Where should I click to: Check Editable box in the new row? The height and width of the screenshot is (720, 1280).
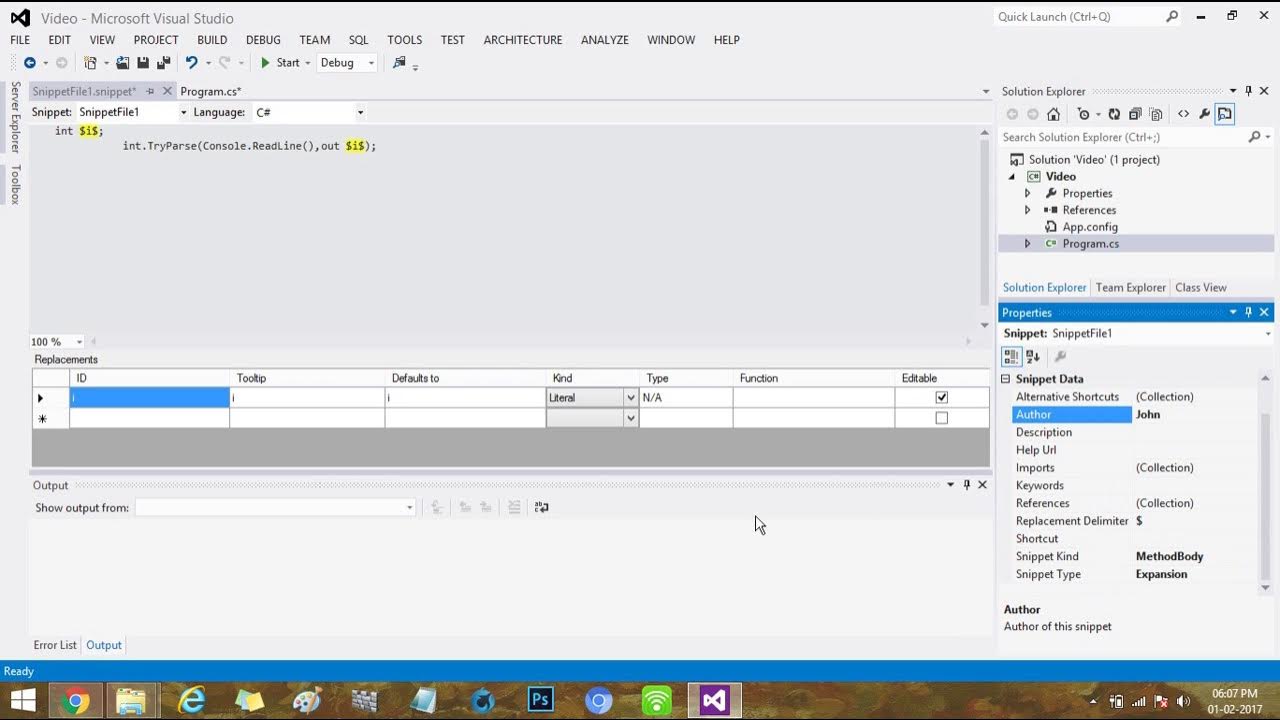point(941,418)
